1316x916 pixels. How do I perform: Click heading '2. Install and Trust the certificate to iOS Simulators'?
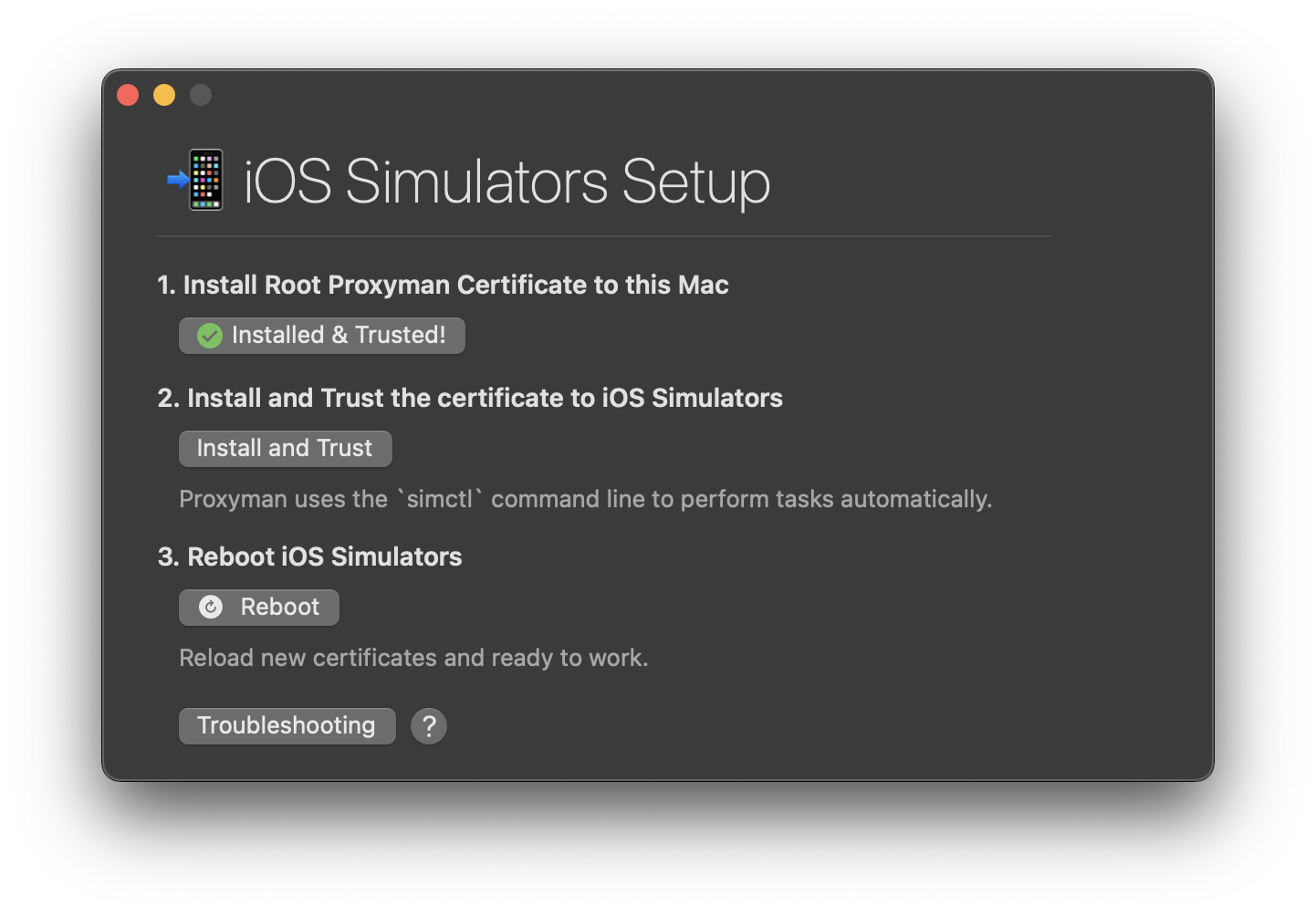coord(470,398)
